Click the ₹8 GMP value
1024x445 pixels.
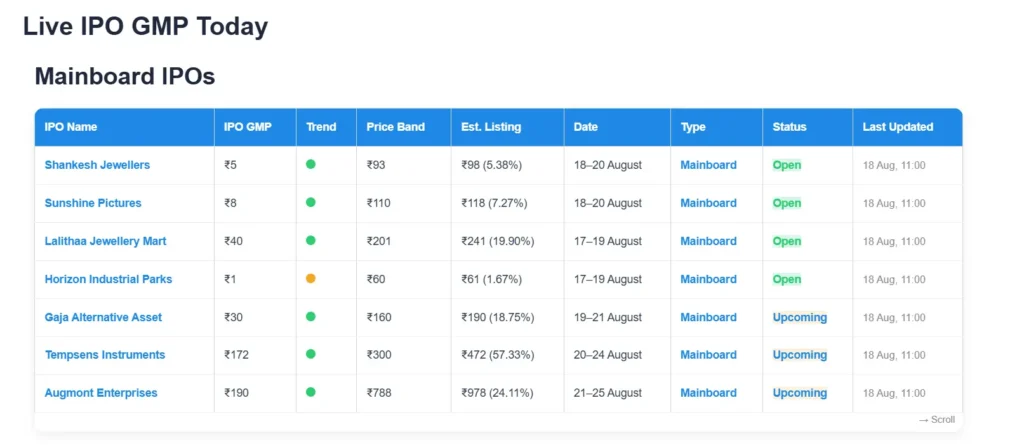(231, 203)
